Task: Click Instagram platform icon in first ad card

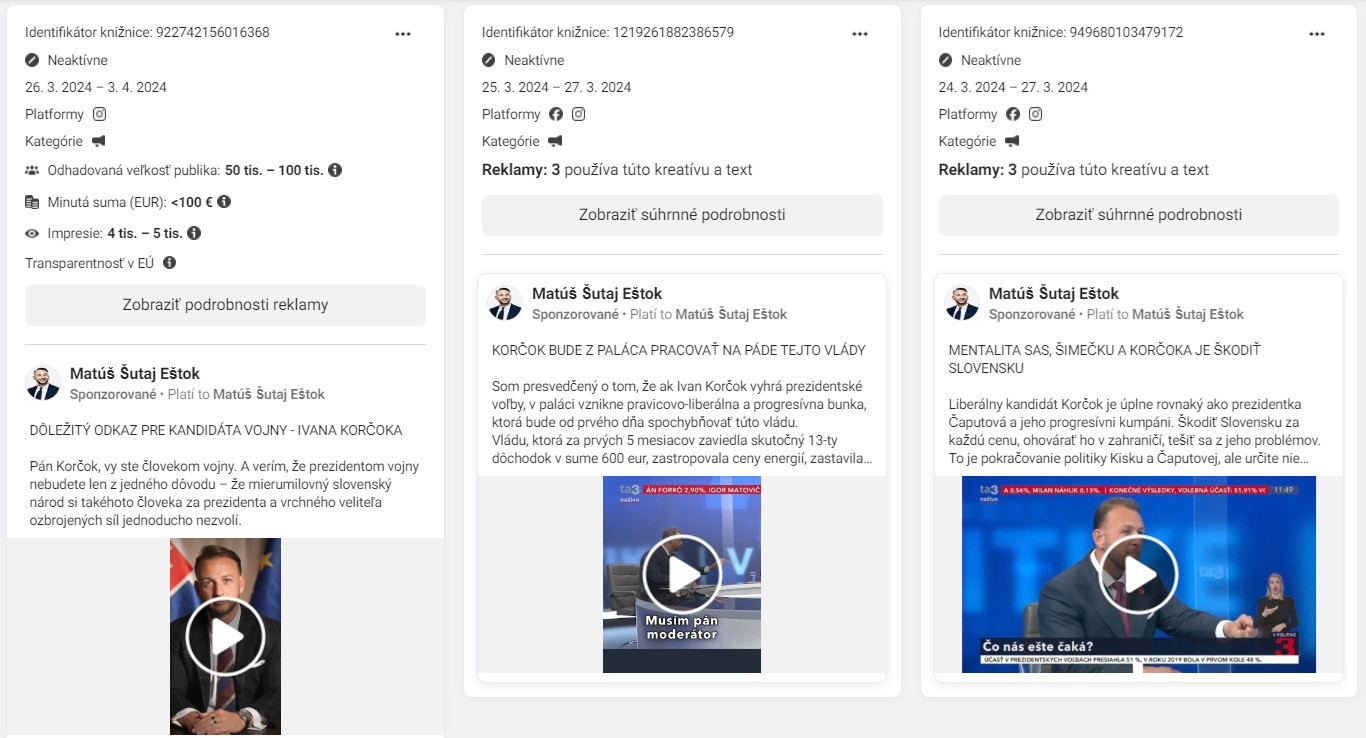Action: [x=100, y=114]
